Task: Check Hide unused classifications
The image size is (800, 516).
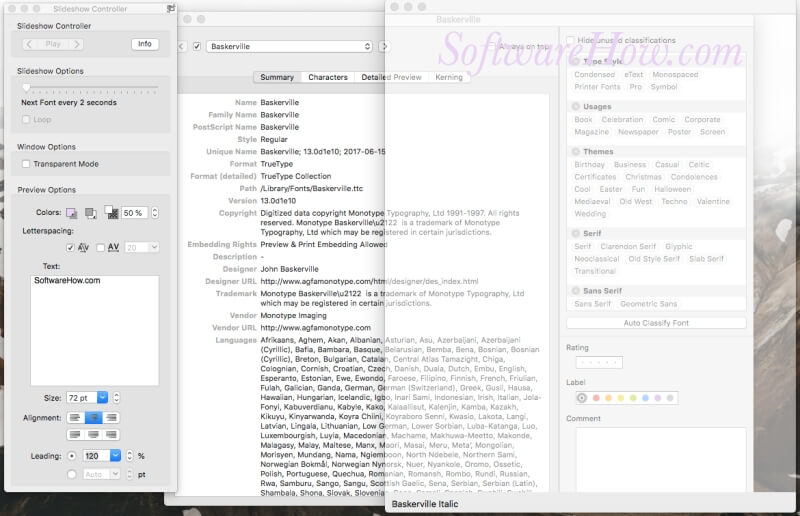Action: click(570, 40)
